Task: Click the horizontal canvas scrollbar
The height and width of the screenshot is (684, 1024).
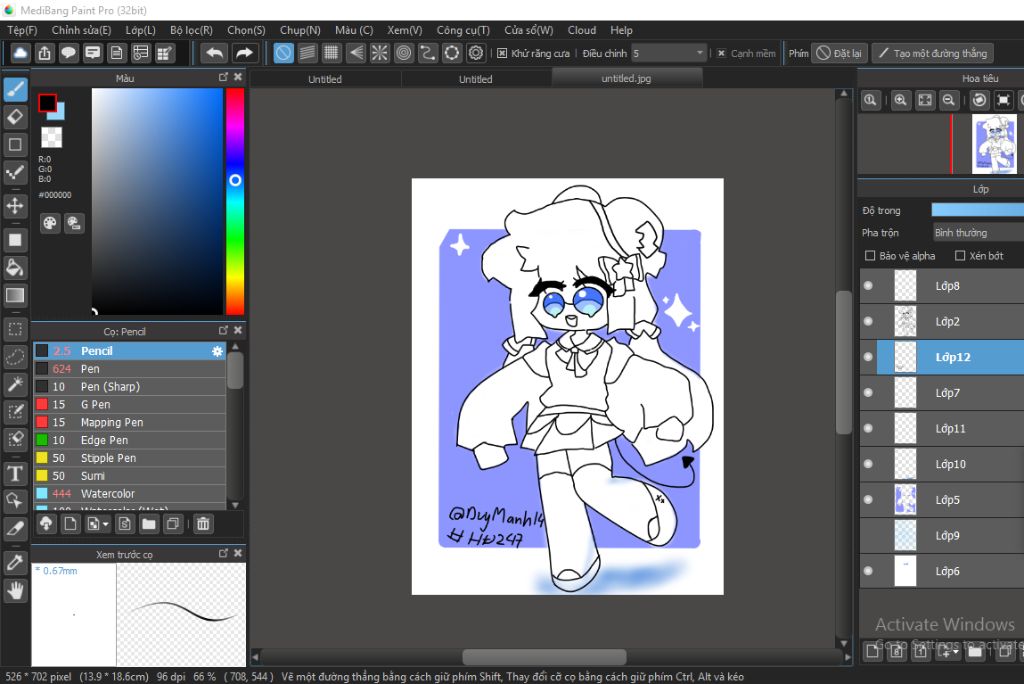Action: [x=544, y=657]
